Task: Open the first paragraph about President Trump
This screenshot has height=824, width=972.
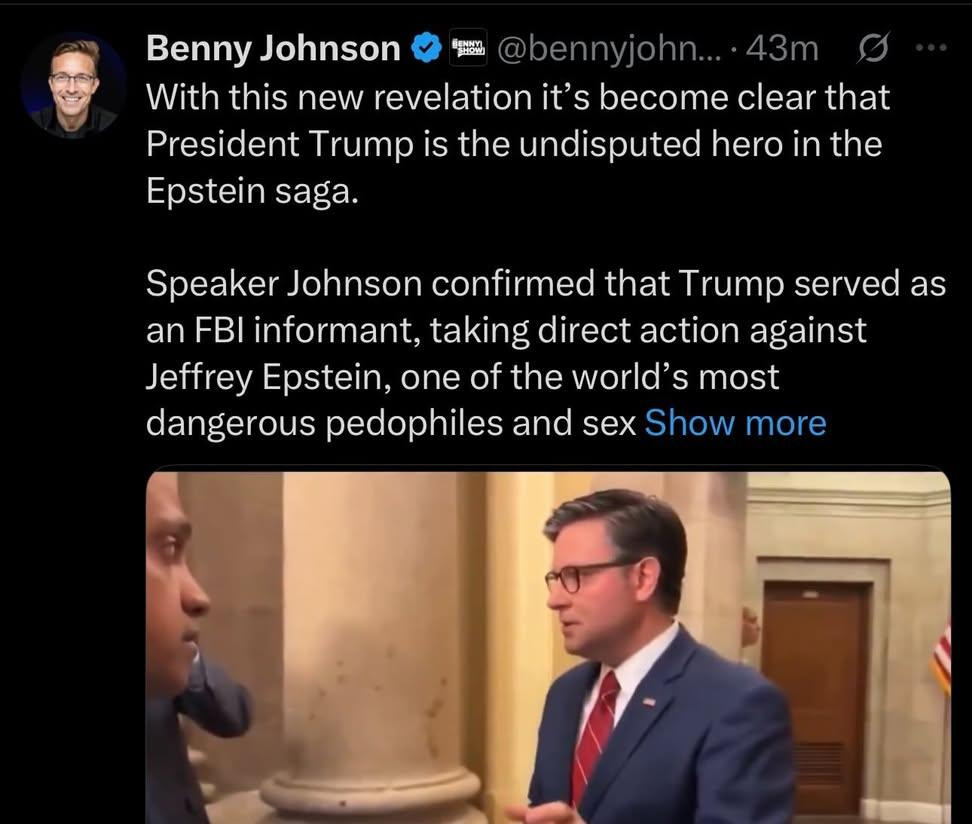Action: tap(518, 144)
